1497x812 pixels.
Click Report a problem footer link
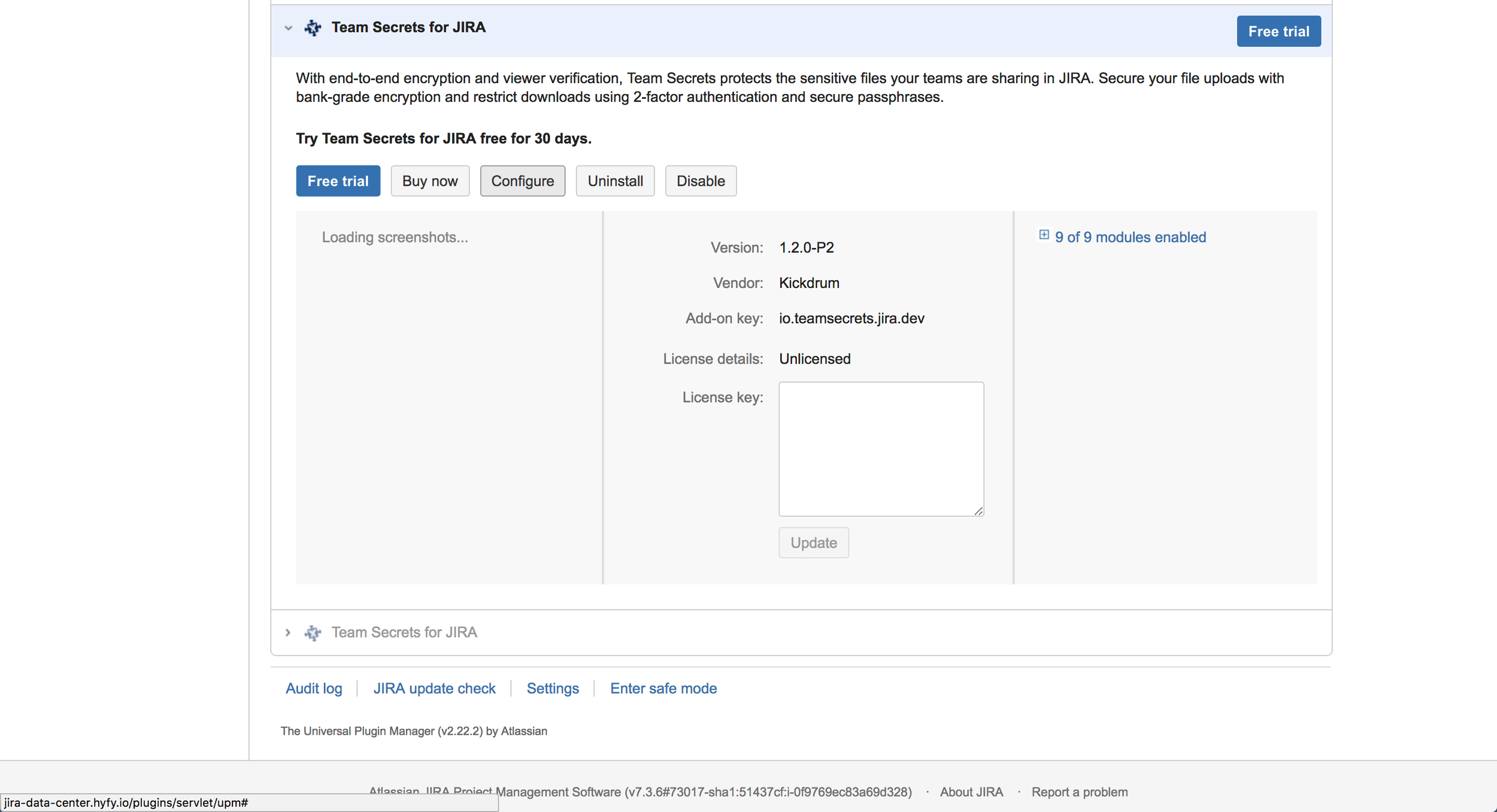point(1079,792)
